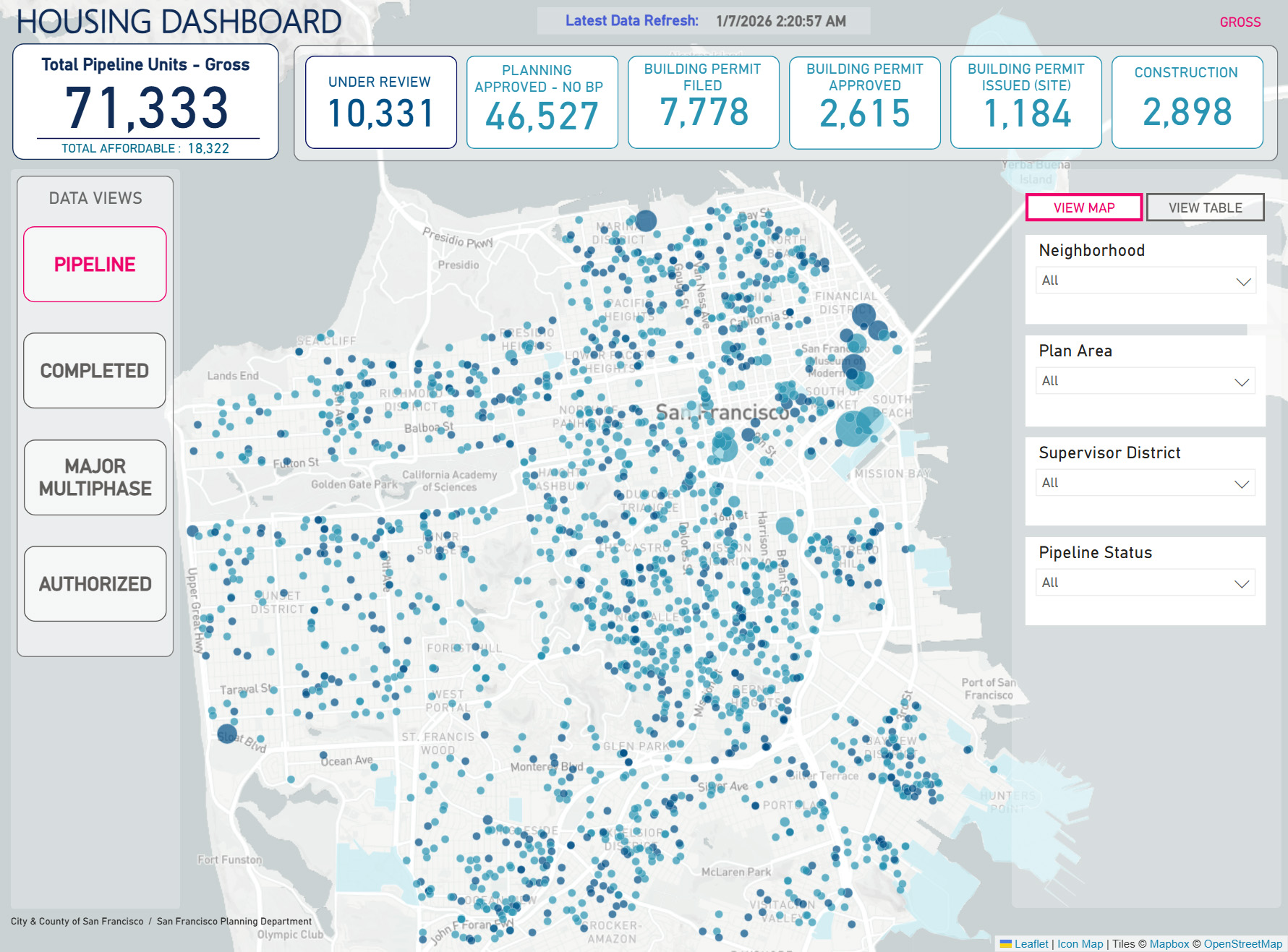
Task: Open the Pipeline Status dropdown
Action: point(1145,582)
